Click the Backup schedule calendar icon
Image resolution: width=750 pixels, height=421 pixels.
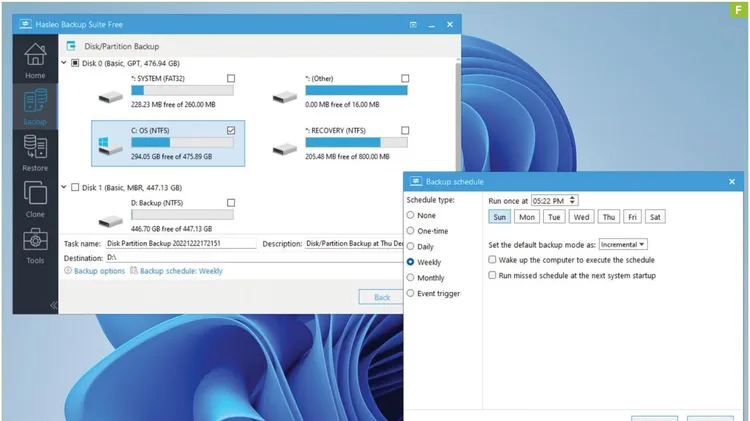click(x=134, y=271)
